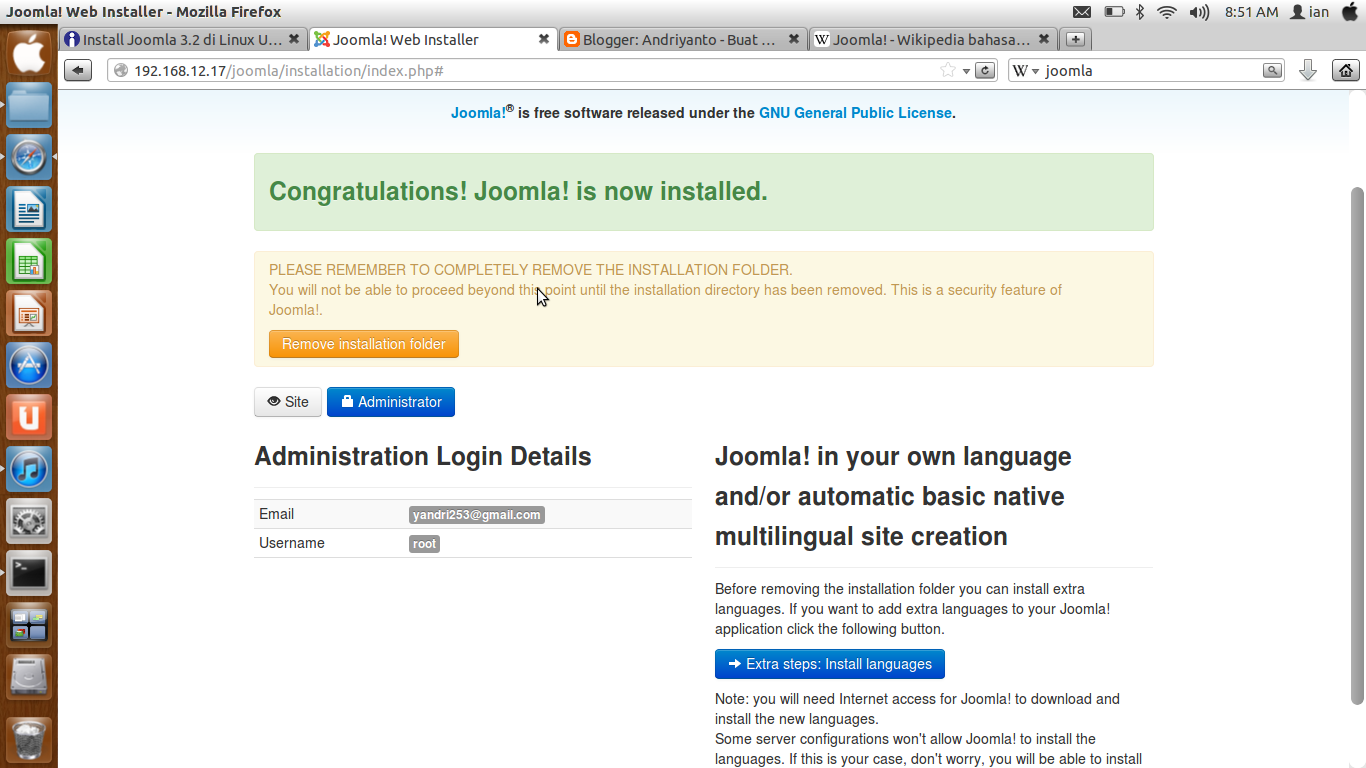Click 'Extra steps: Install languages' button

point(830,664)
